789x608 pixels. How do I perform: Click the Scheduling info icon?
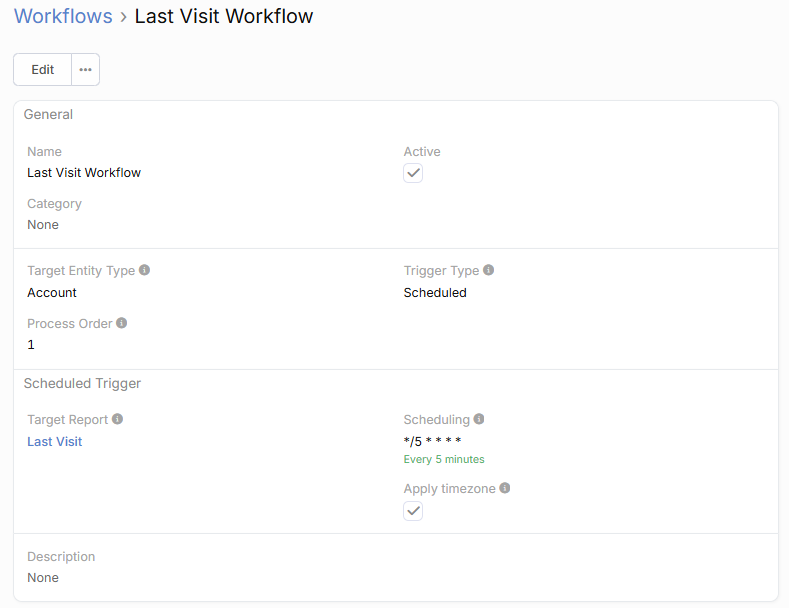click(479, 419)
